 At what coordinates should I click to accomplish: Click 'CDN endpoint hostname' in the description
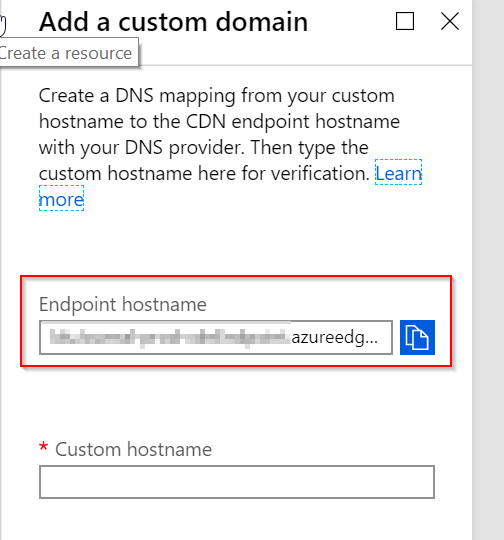tap(293, 122)
